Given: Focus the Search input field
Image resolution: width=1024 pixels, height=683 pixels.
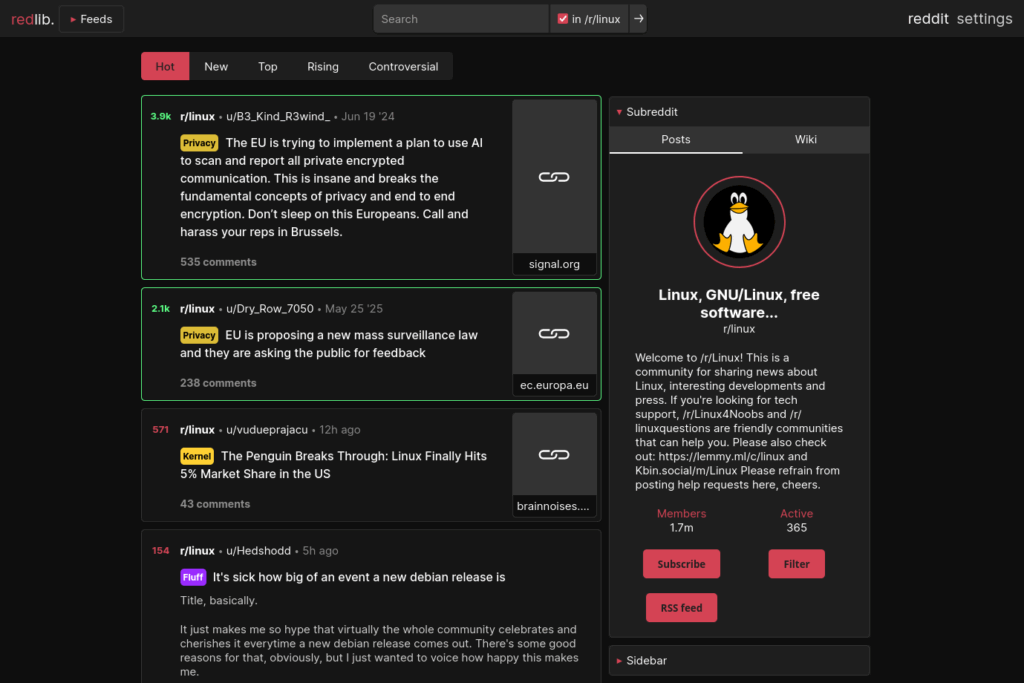Looking at the screenshot, I should click(x=461, y=19).
